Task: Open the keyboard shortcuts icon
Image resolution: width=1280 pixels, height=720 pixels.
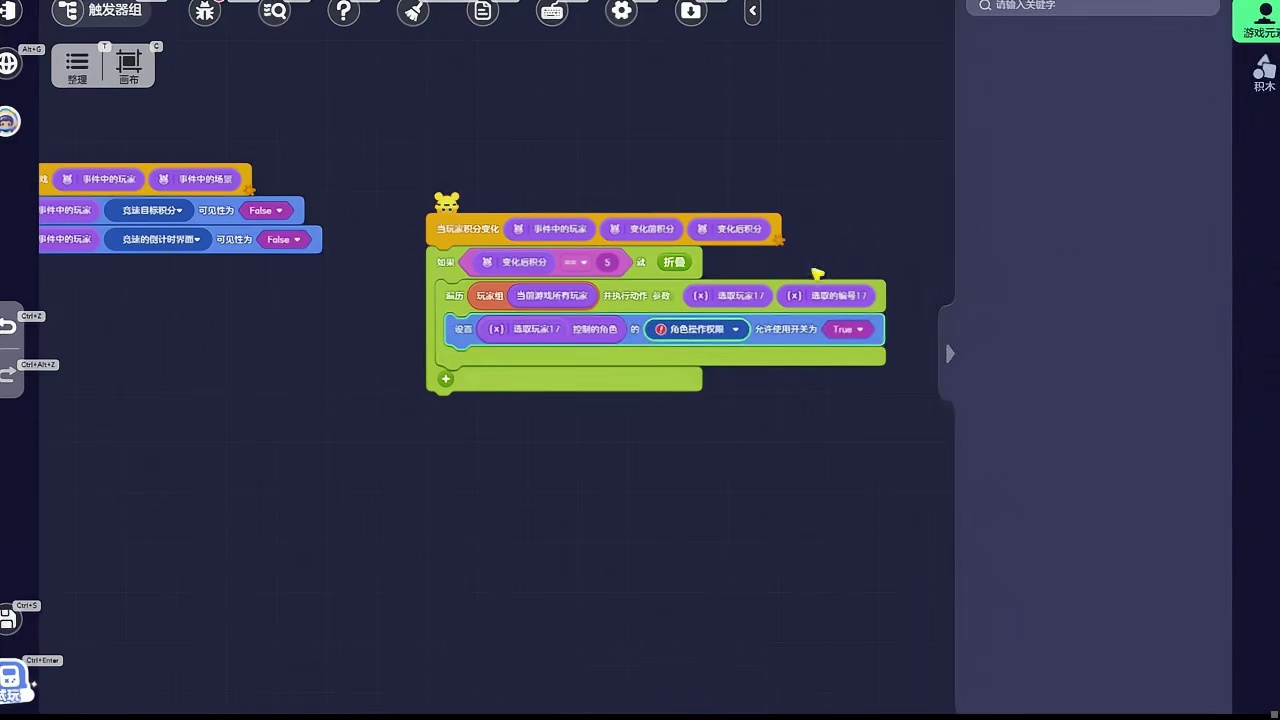Action: click(552, 11)
